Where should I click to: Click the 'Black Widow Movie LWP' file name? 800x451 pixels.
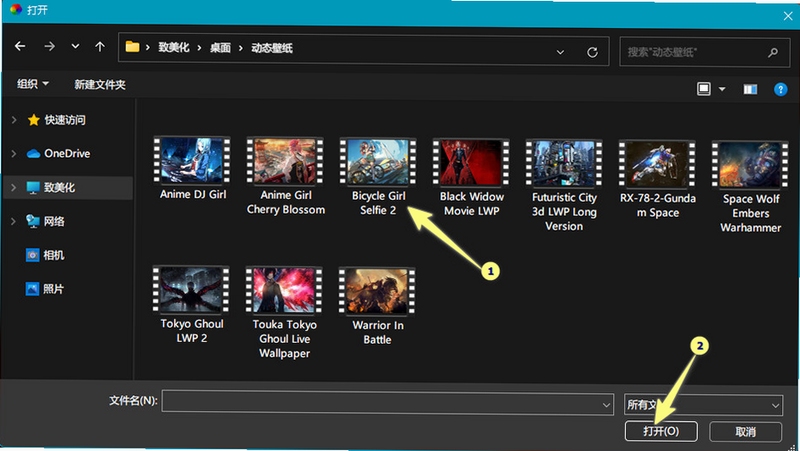click(x=472, y=204)
